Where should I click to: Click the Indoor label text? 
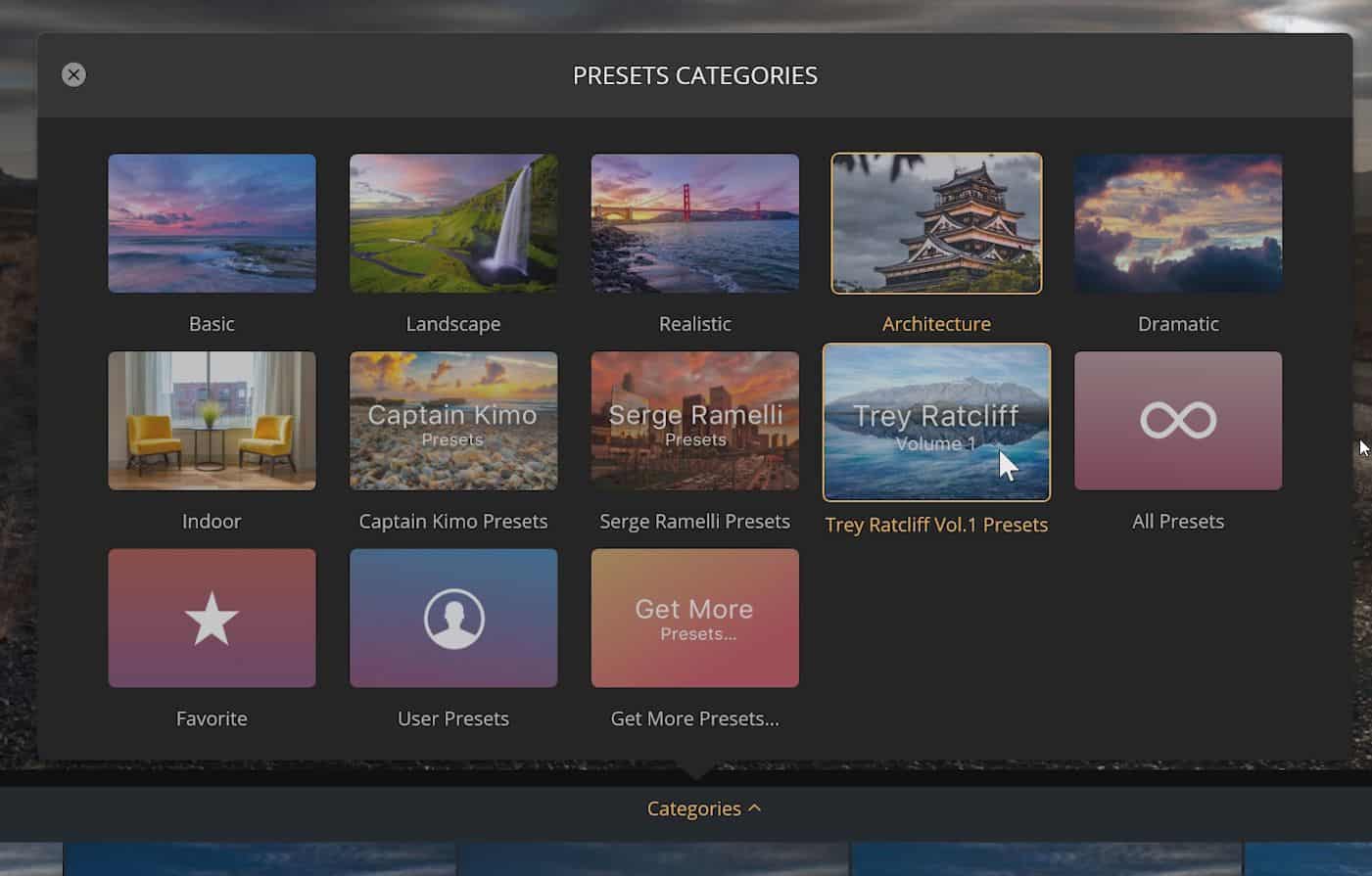pos(212,522)
